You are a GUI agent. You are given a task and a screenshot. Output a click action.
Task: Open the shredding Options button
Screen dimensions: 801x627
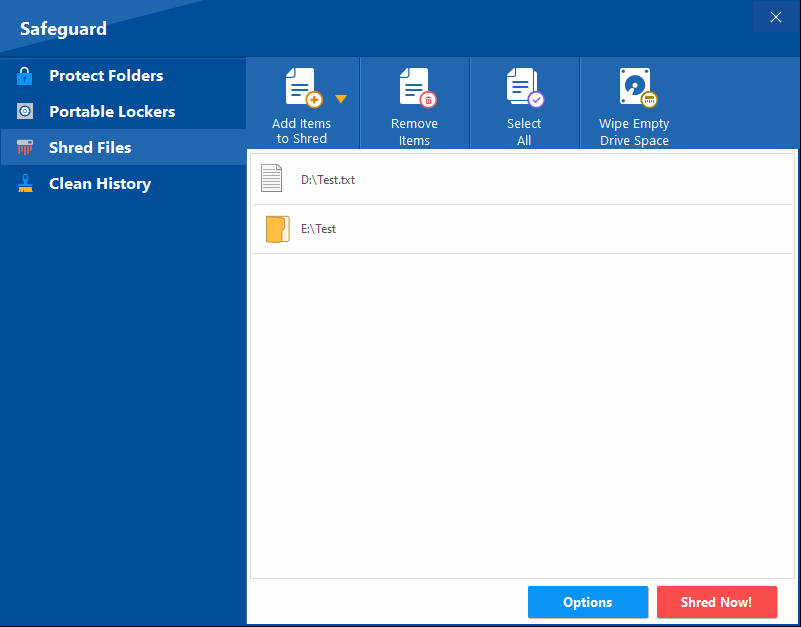588,602
